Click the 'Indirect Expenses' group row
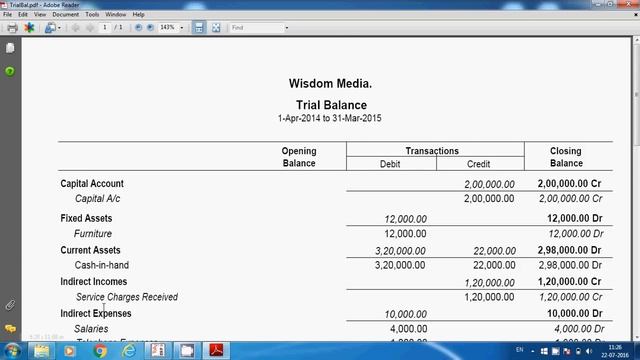Image resolution: width=640 pixels, height=360 pixels. coord(331,313)
